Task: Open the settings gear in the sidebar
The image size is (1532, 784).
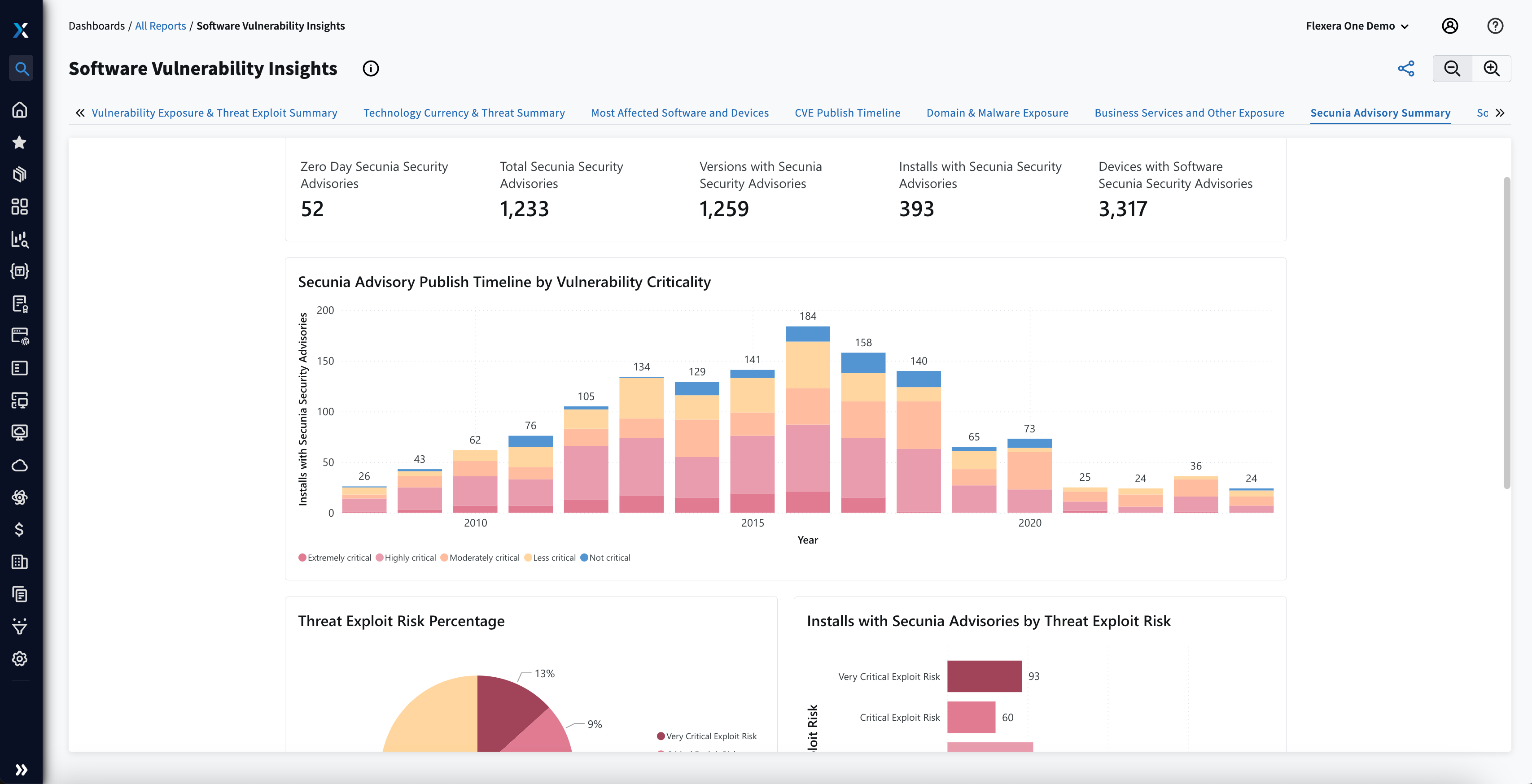Action: (x=21, y=658)
